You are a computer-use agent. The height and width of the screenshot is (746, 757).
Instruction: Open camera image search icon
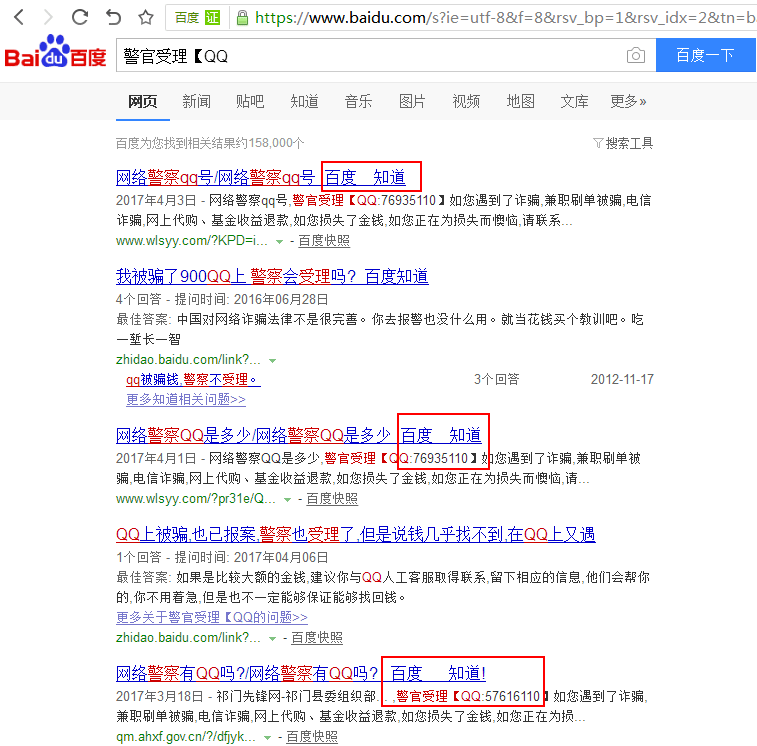click(636, 56)
